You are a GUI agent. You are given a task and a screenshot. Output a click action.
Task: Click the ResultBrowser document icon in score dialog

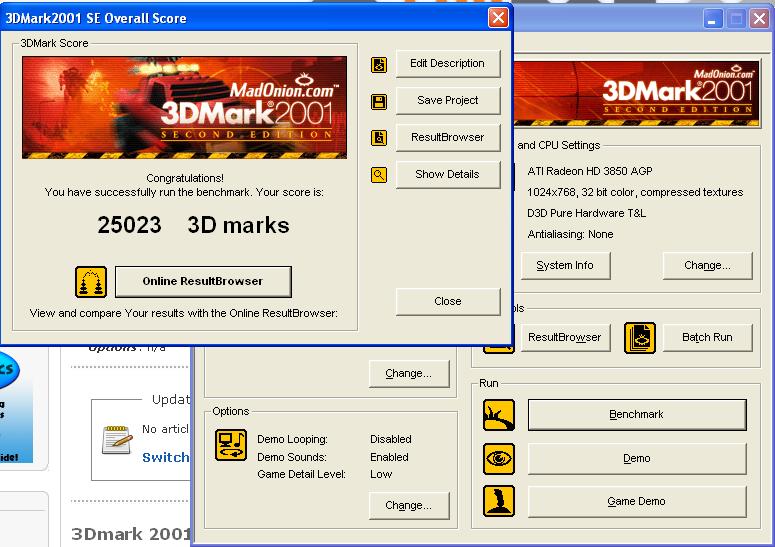379,138
